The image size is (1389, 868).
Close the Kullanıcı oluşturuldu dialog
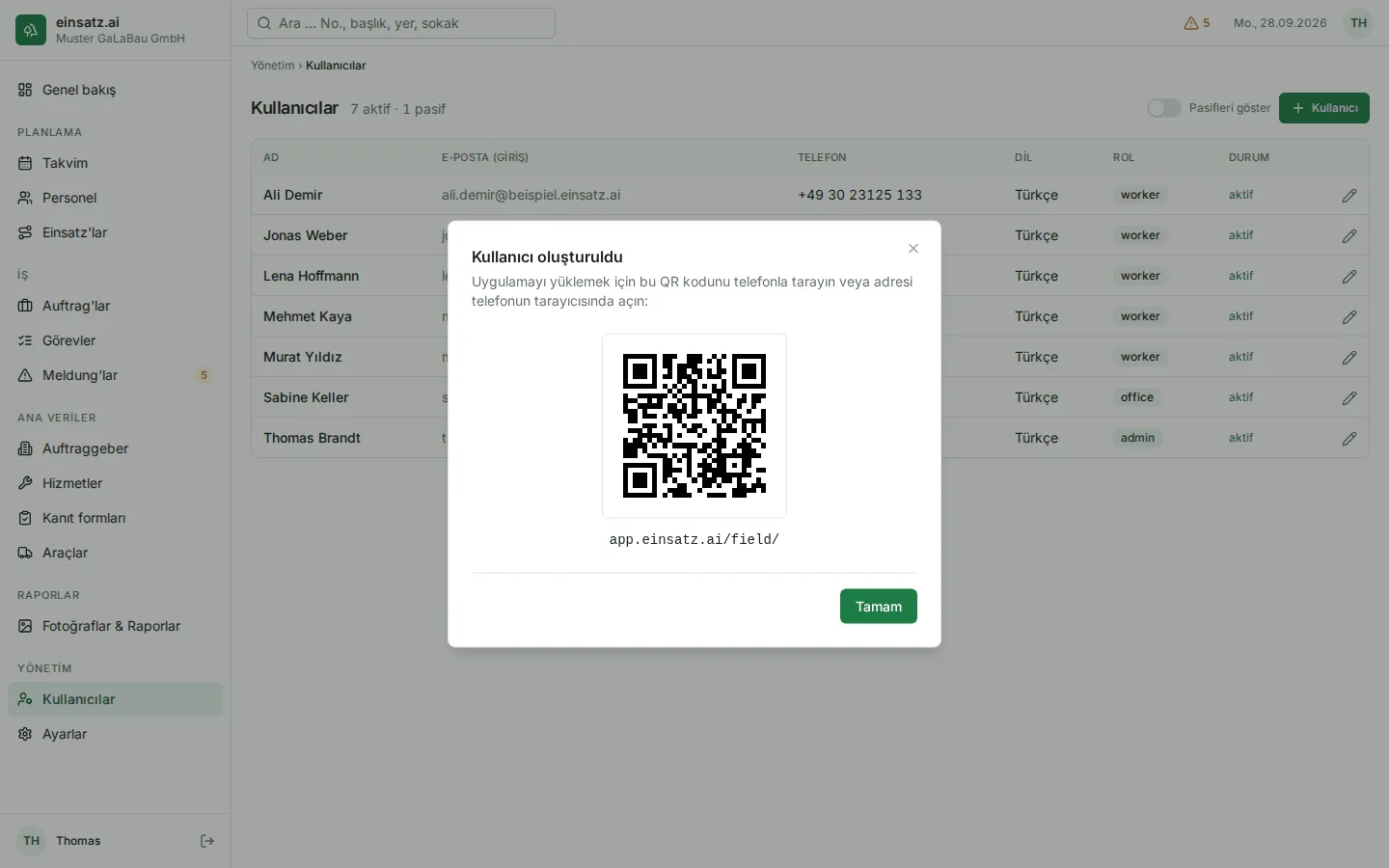[913, 249]
